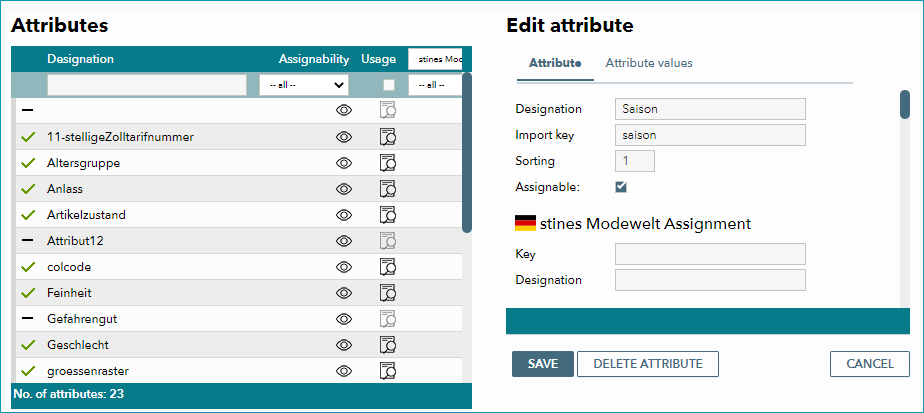The image size is (924, 413).
Task: Toggle eye icon for 11-stelligeZolltarifnummer
Action: pos(344,137)
